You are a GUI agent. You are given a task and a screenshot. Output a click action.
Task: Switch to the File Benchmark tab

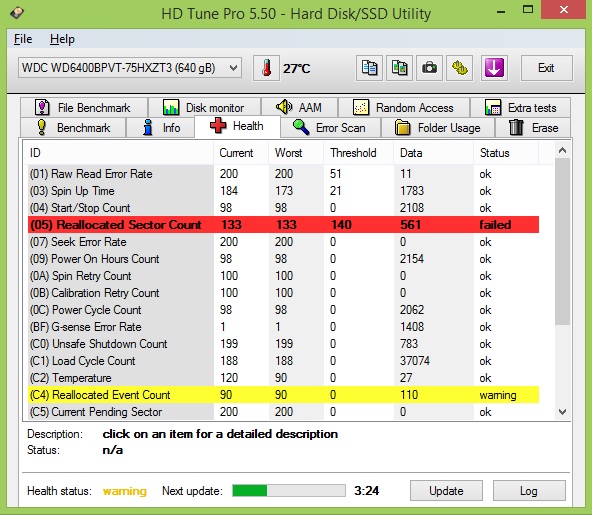(84, 108)
